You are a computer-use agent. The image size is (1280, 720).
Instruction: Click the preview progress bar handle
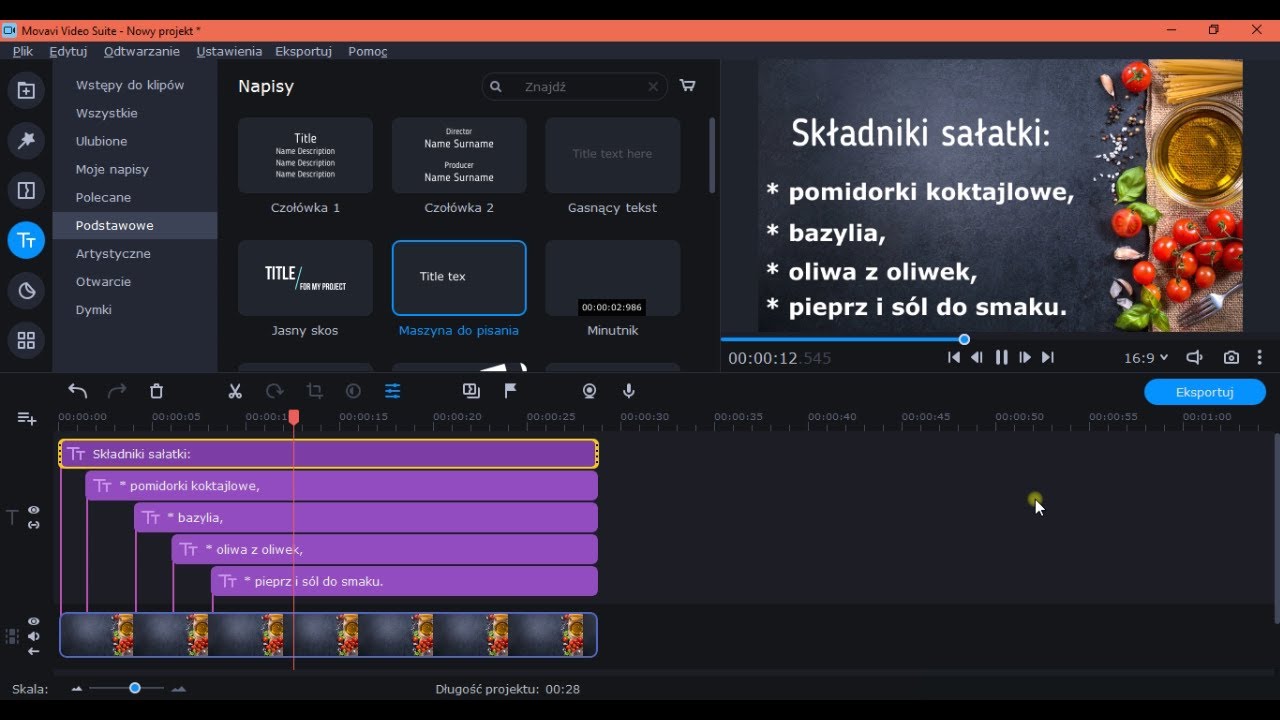click(964, 339)
